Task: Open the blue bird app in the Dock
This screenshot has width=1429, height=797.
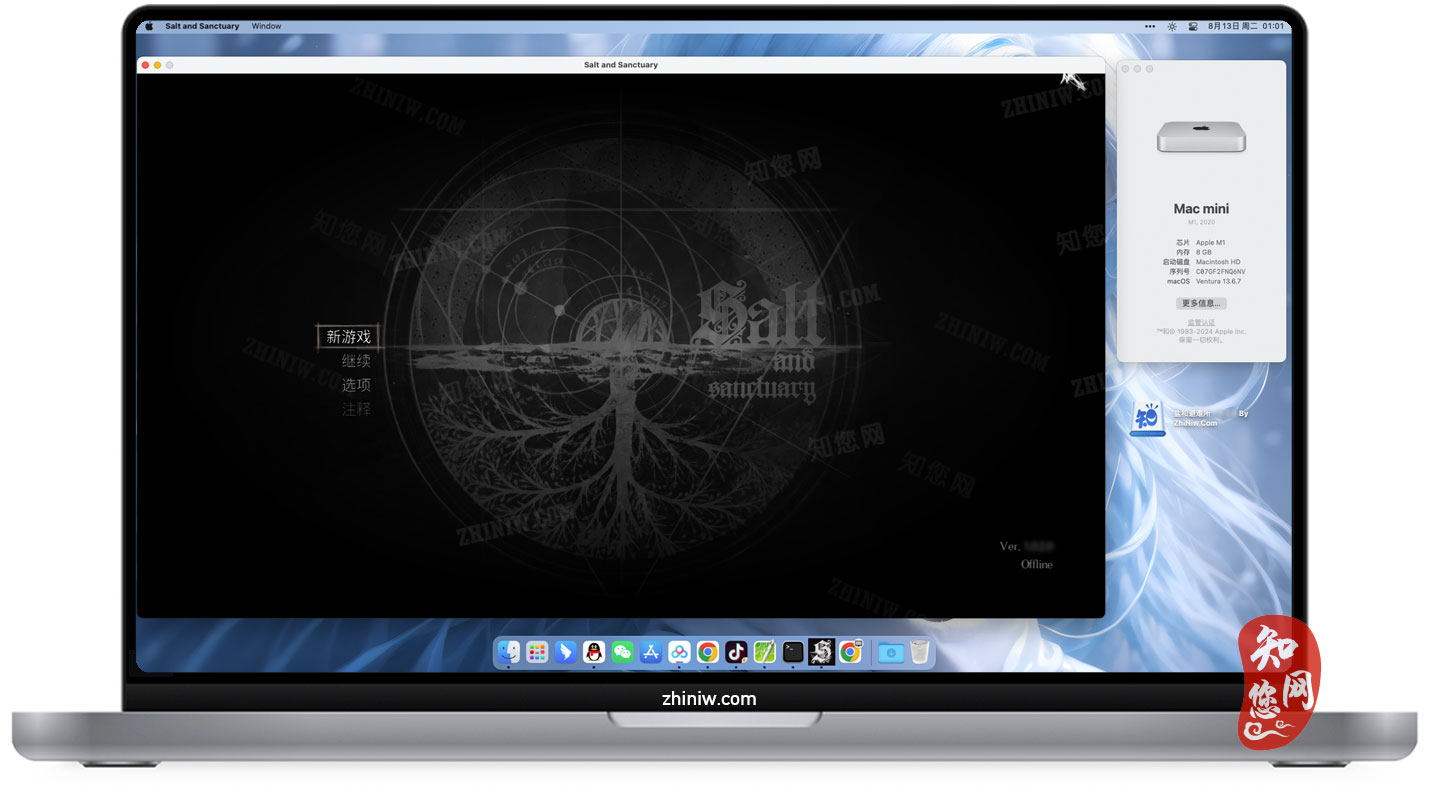Action: (x=566, y=652)
